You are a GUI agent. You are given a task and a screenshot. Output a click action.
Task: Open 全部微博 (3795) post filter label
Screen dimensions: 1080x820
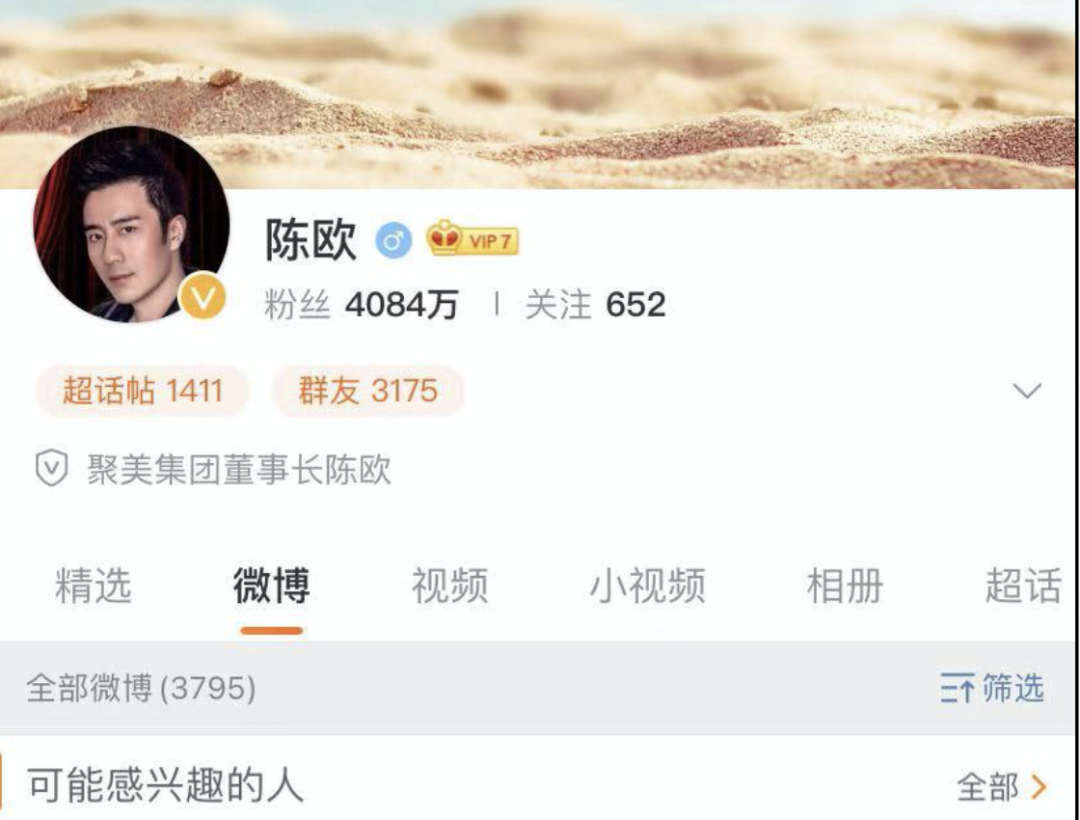pos(141,688)
